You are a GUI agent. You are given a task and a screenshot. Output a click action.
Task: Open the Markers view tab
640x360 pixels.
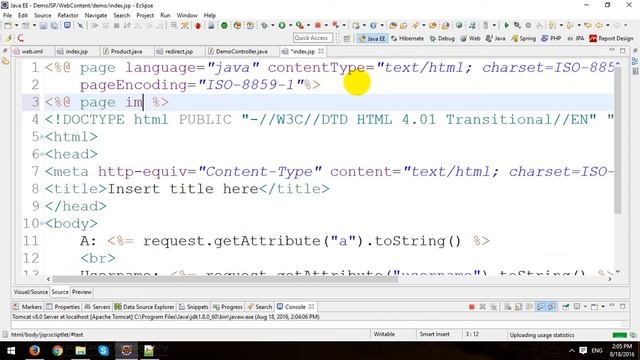pos(27,307)
